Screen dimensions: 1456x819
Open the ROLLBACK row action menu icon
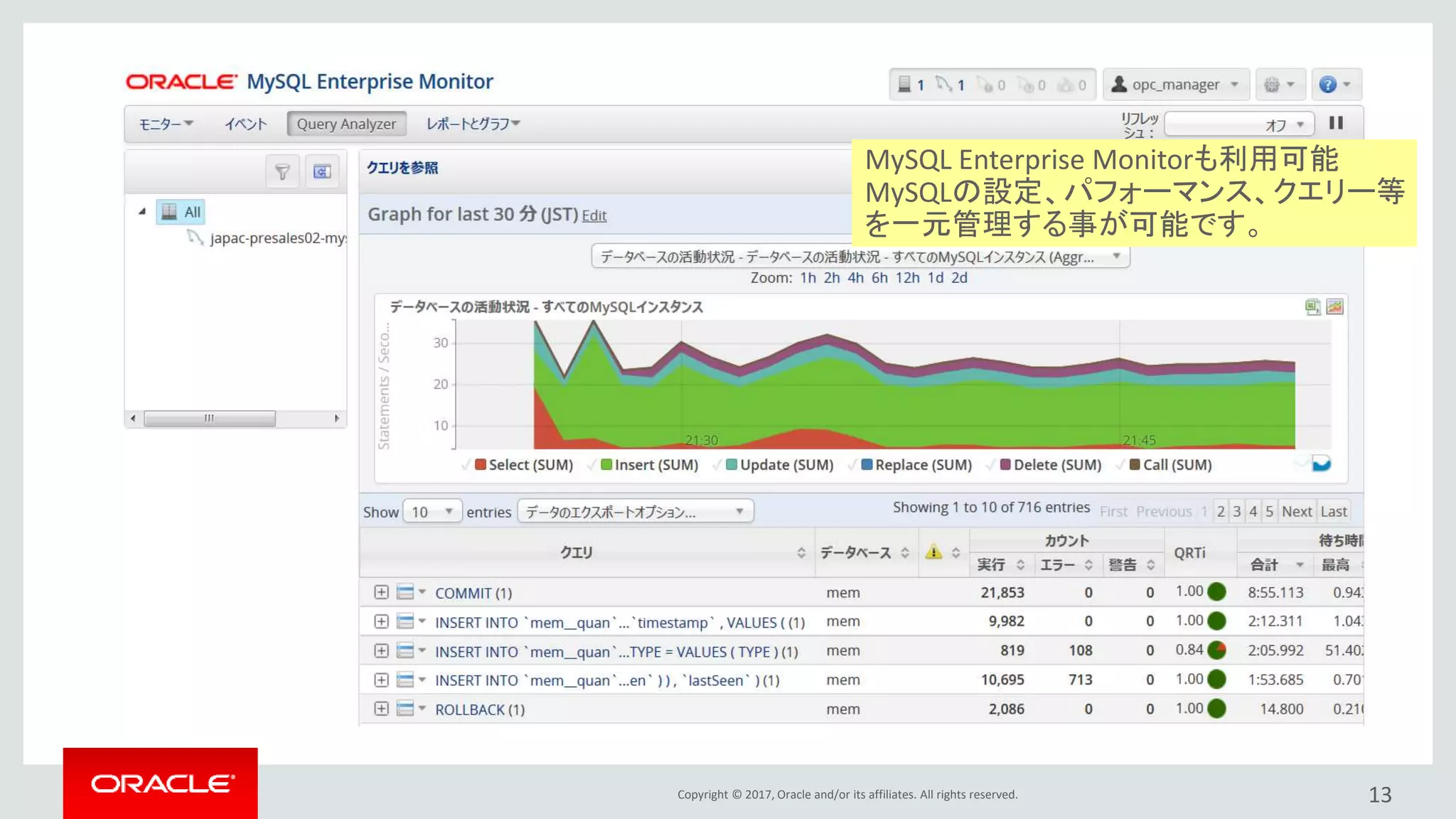click(411, 709)
